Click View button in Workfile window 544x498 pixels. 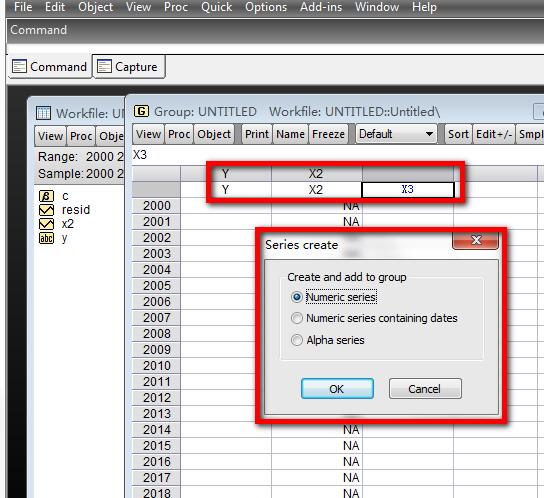[x=50, y=136]
